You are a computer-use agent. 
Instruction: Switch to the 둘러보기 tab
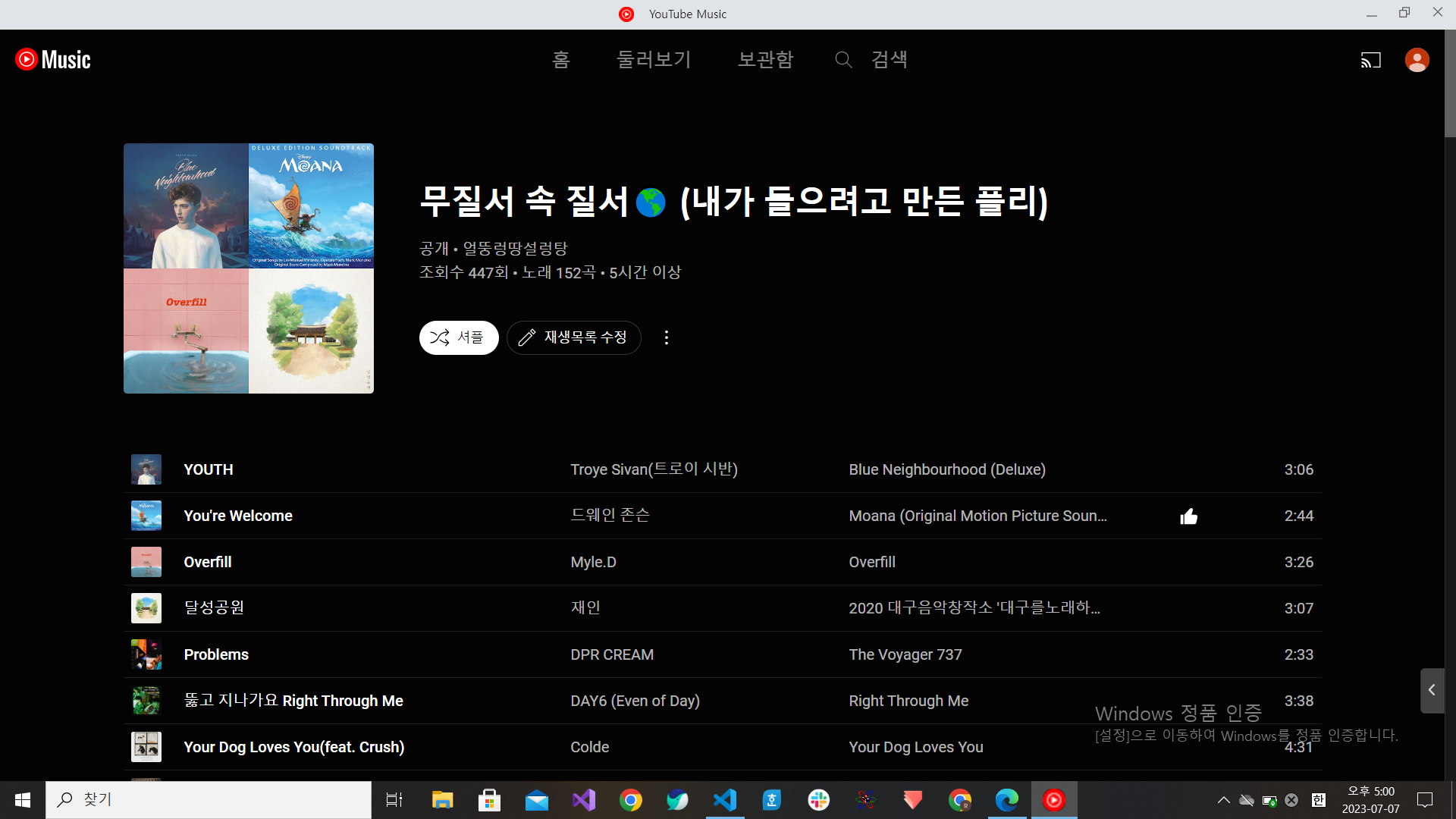(x=654, y=59)
